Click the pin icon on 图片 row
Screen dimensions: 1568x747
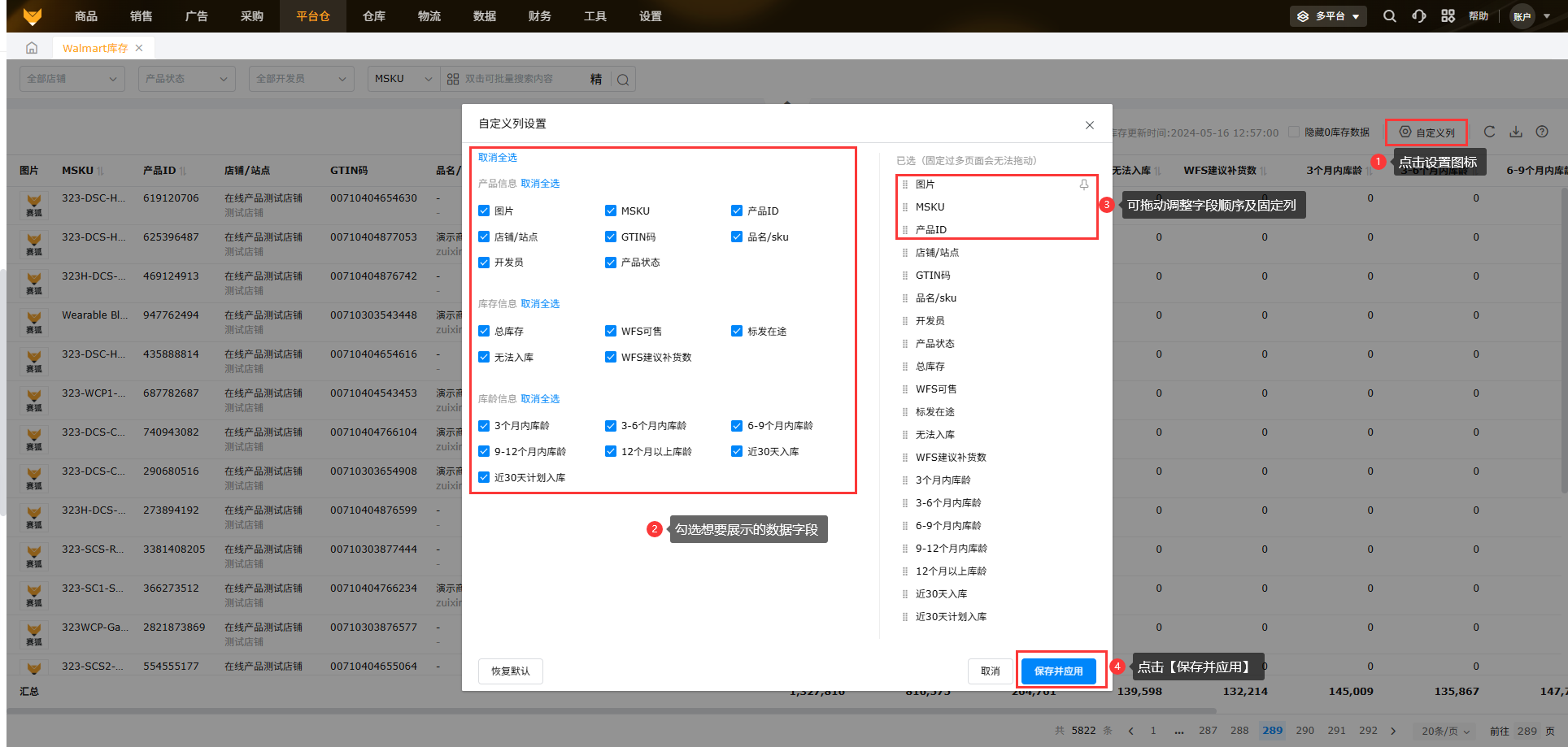point(1084,185)
